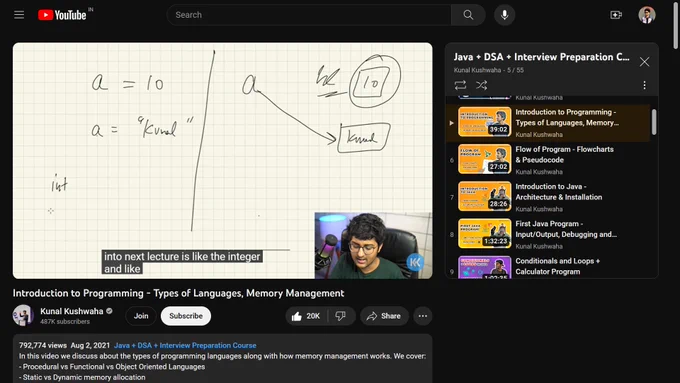This screenshot has height=383, width=680.
Task: Select currently playing Introduction to Programming item
Action: [x=548, y=123]
